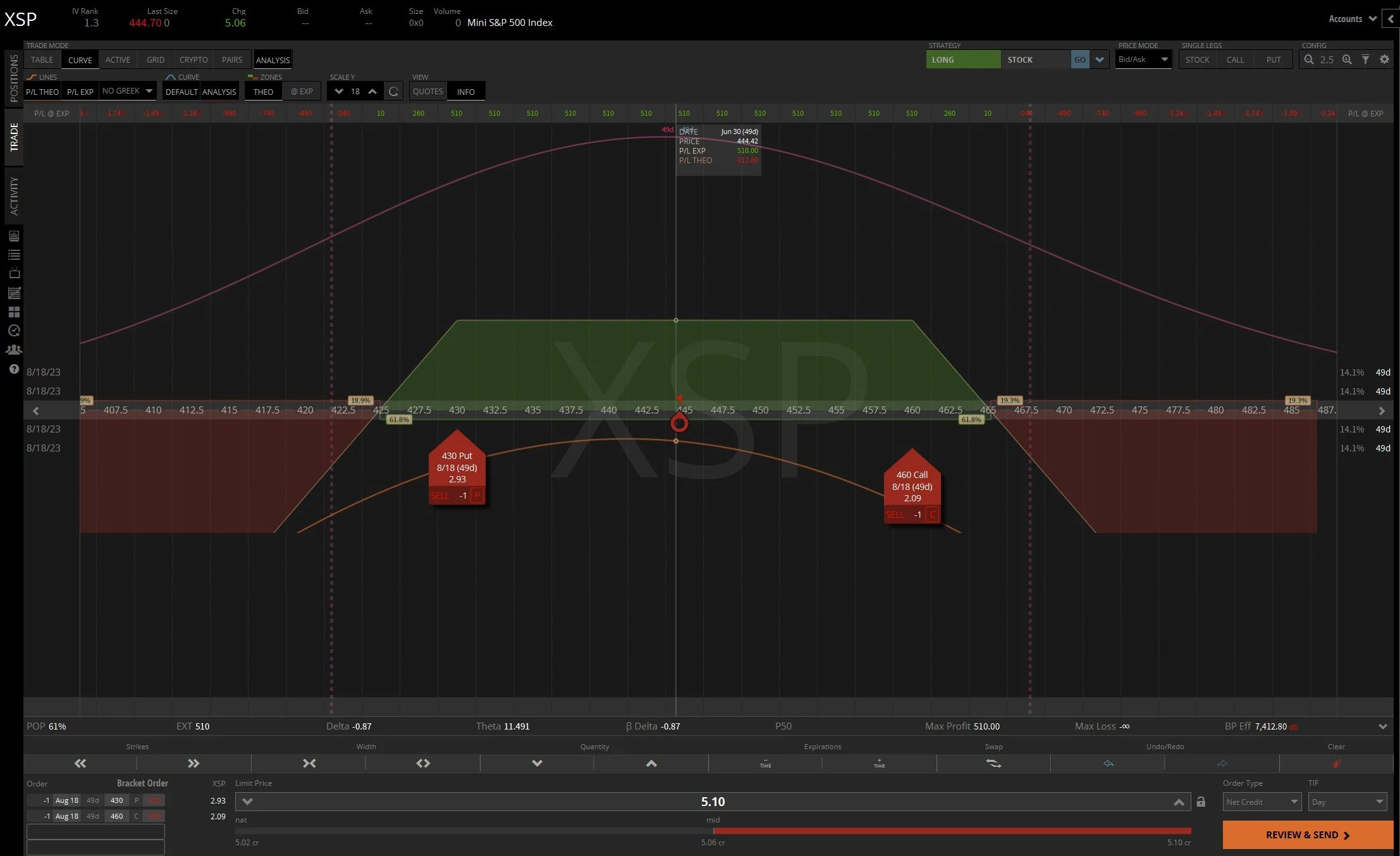The height and width of the screenshot is (856, 1400).
Task: Switch to the TABLE trade mode tab
Action: [42, 59]
